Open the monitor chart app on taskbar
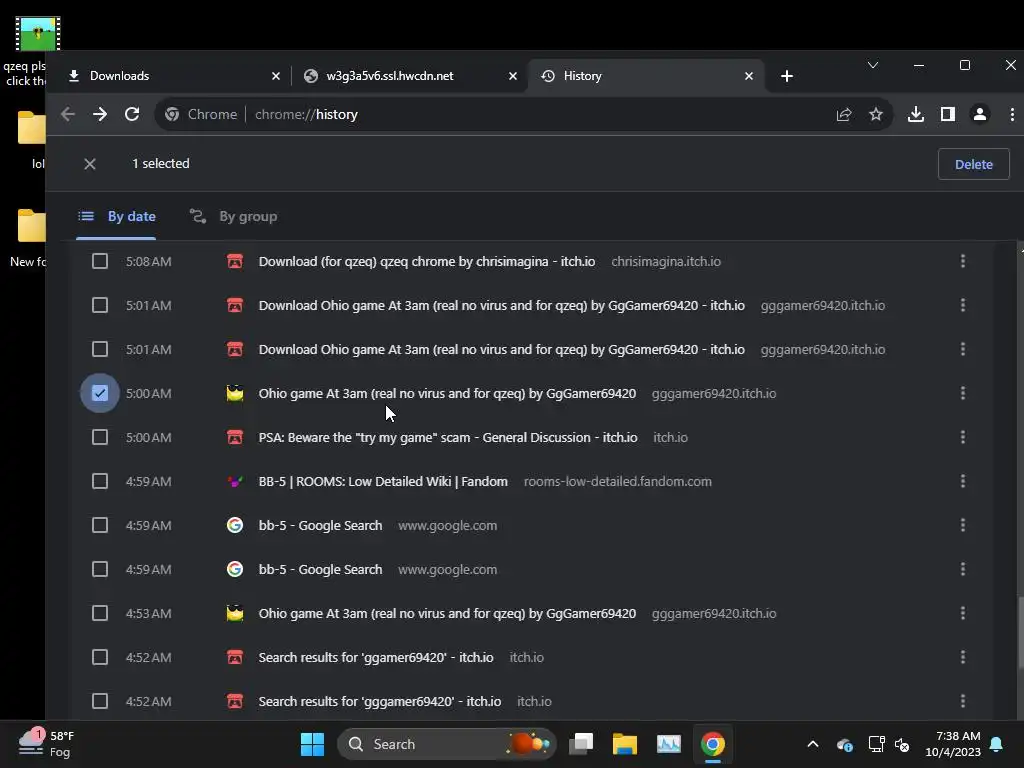 click(x=668, y=744)
